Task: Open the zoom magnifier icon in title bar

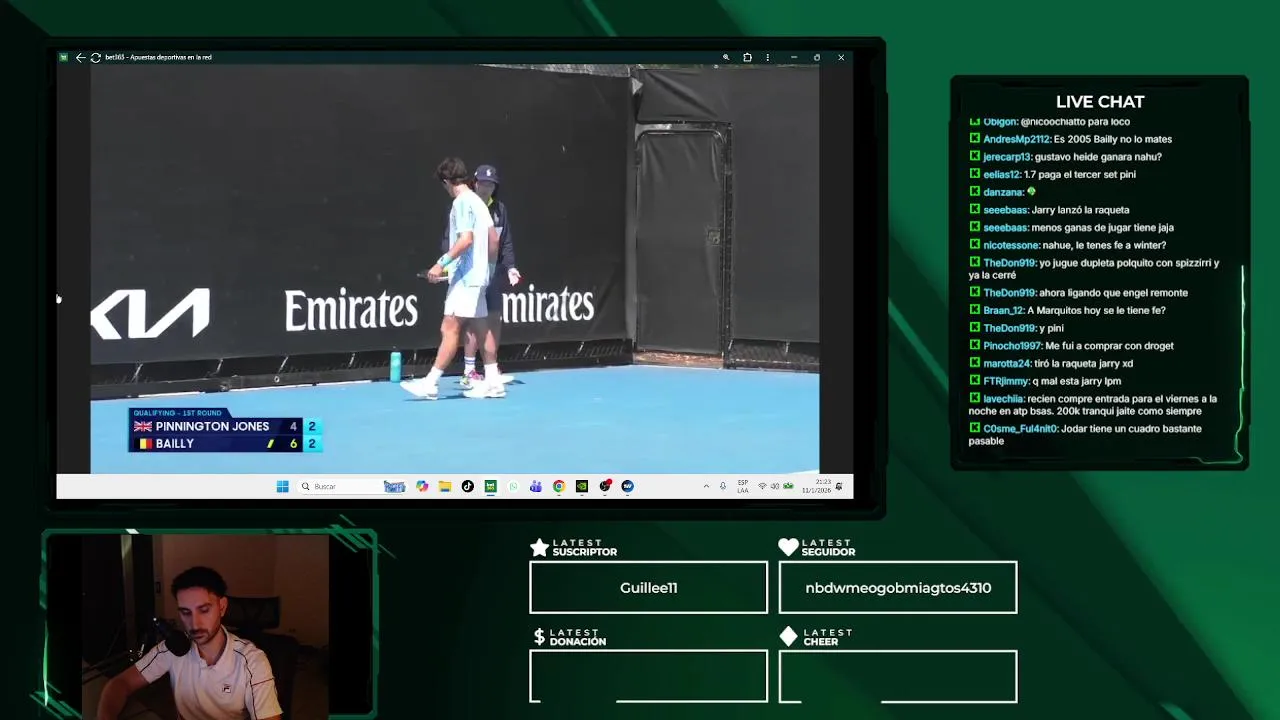Action: 726,57
